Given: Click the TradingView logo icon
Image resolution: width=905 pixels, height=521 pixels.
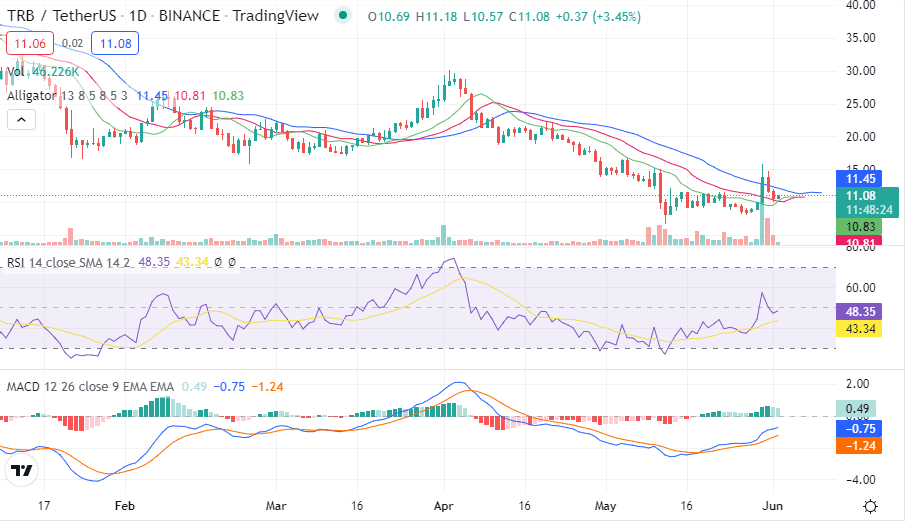Looking at the screenshot, I should (x=22, y=471).
